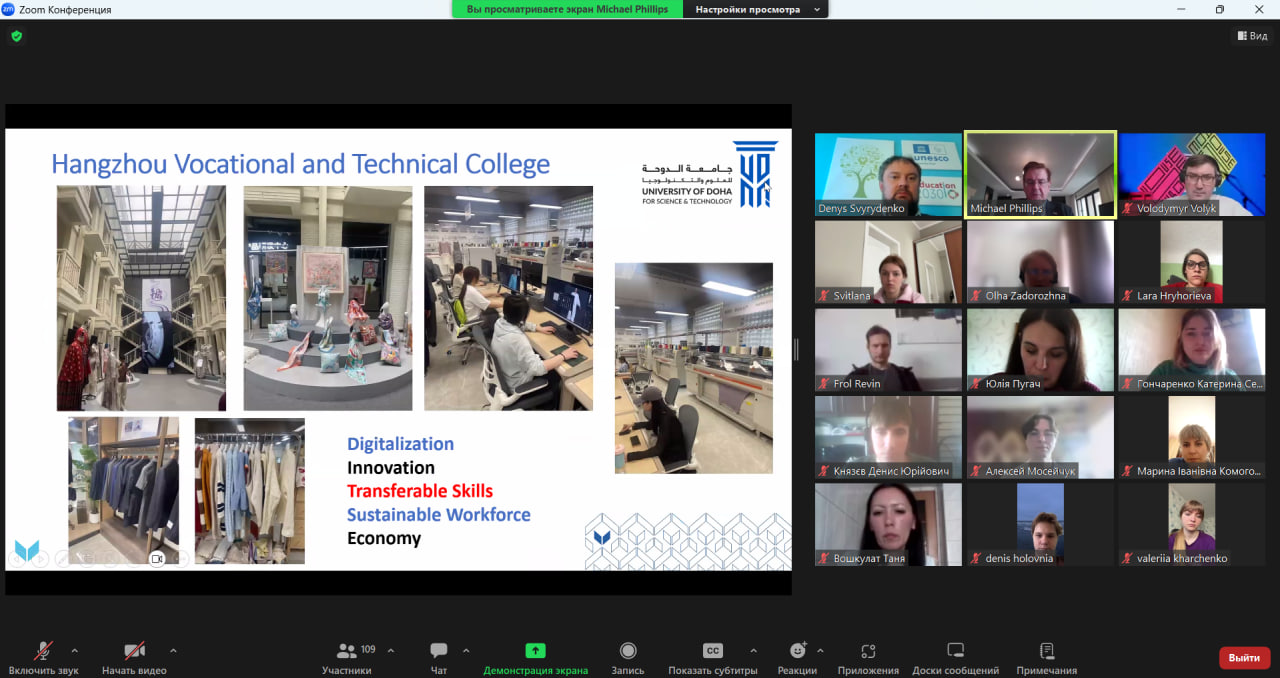Click the red Выйти leave button
Viewport: 1280px width, 678px height.
(x=1244, y=658)
